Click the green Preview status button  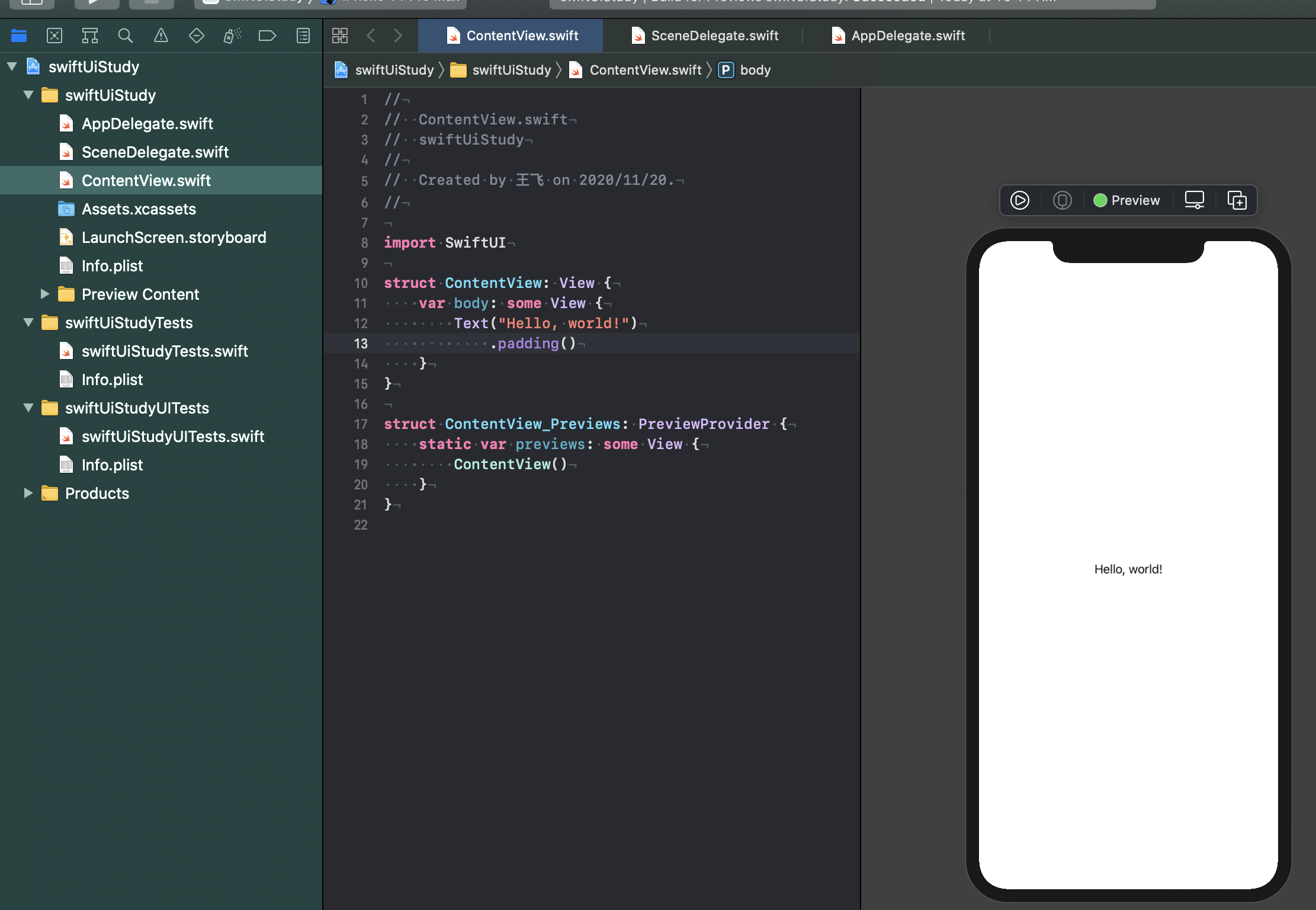point(1126,200)
